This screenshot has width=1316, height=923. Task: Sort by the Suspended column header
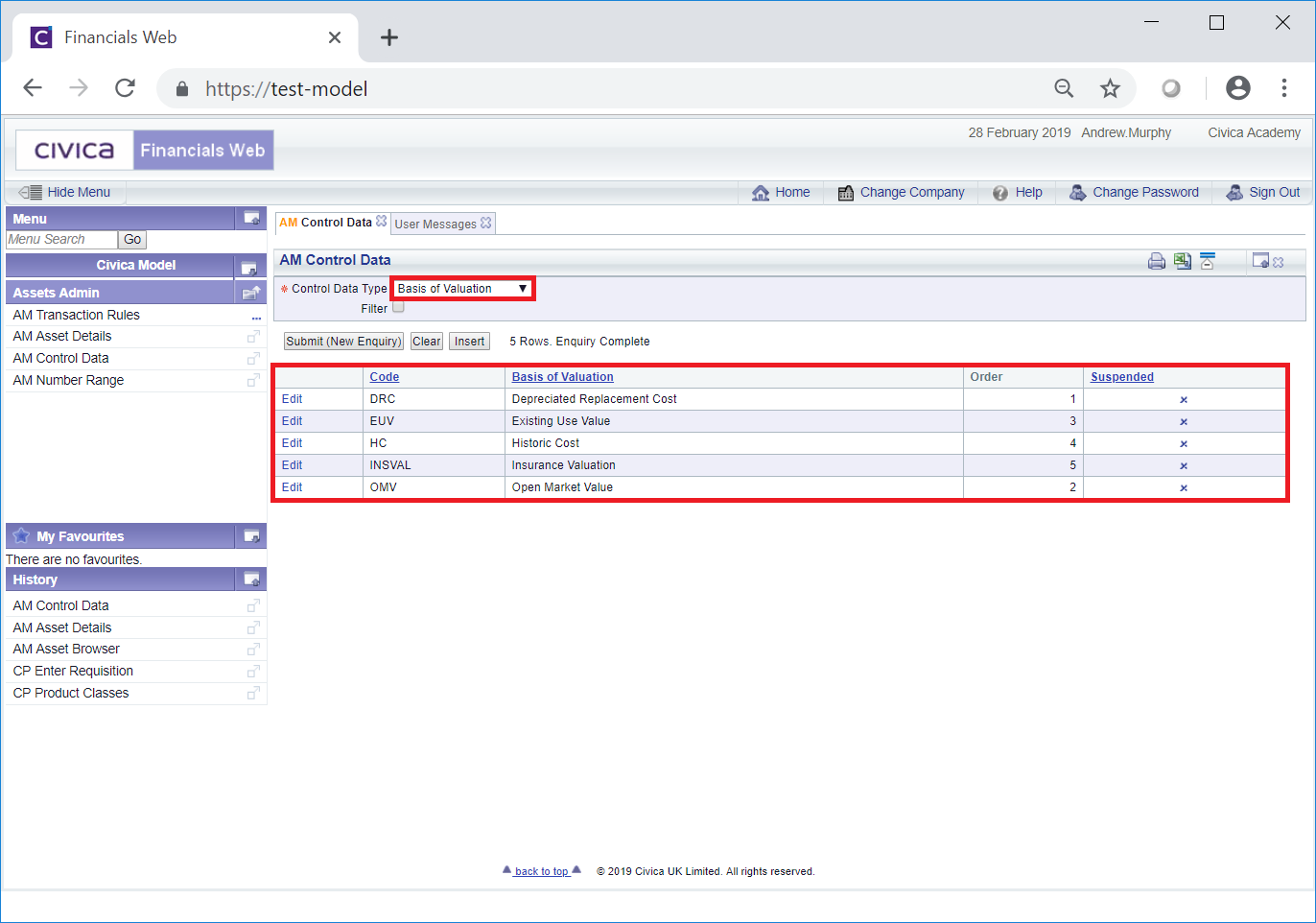1122,377
